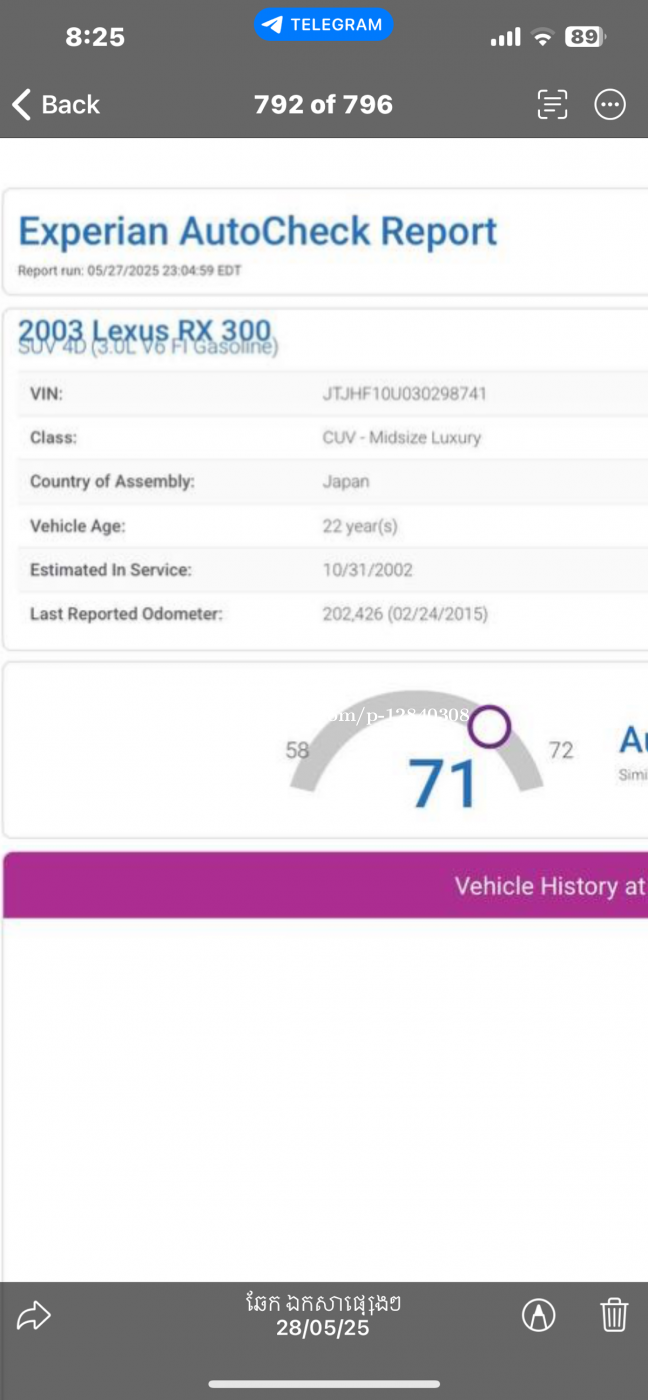Select 'CUV - Midsize Luxury' class value
Viewport: 648px width, 1400px height.
401,437
